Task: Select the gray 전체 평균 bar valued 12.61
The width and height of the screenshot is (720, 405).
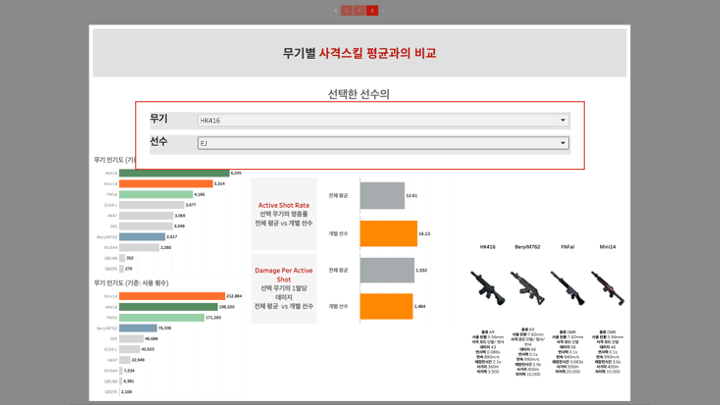Action: 382,196
